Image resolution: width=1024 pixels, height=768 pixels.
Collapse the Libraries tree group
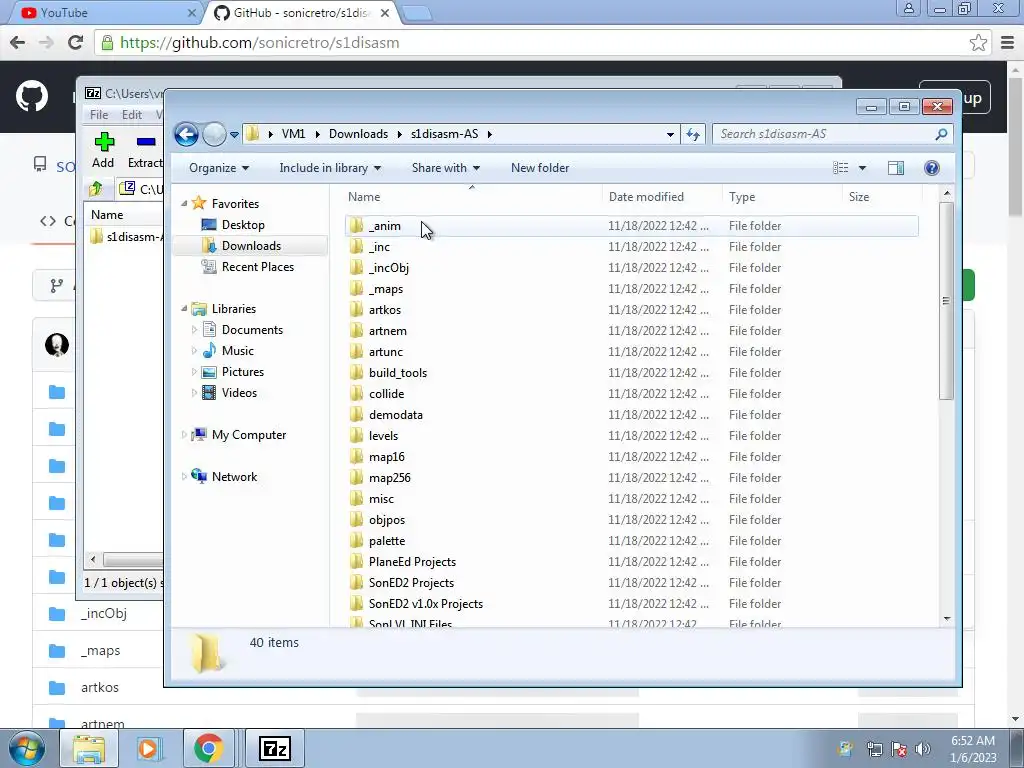[x=184, y=309]
